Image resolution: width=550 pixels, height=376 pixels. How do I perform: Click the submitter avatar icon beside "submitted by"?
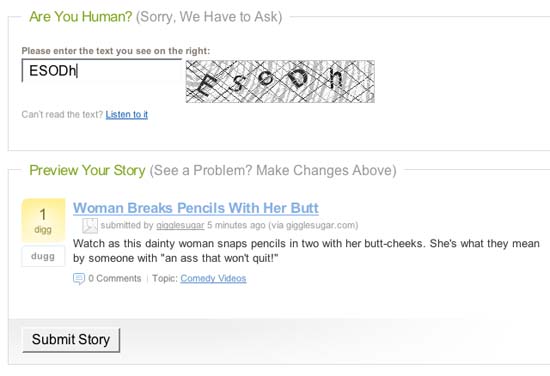[x=90, y=226]
